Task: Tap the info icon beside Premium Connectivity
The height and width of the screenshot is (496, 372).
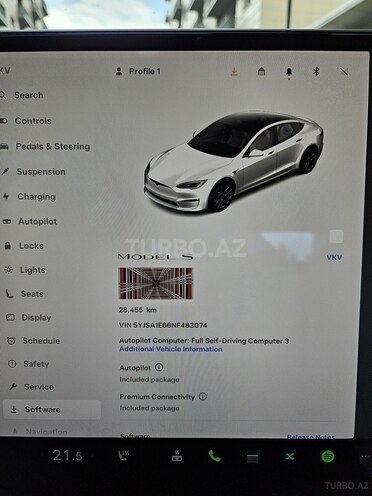Action: click(203, 396)
